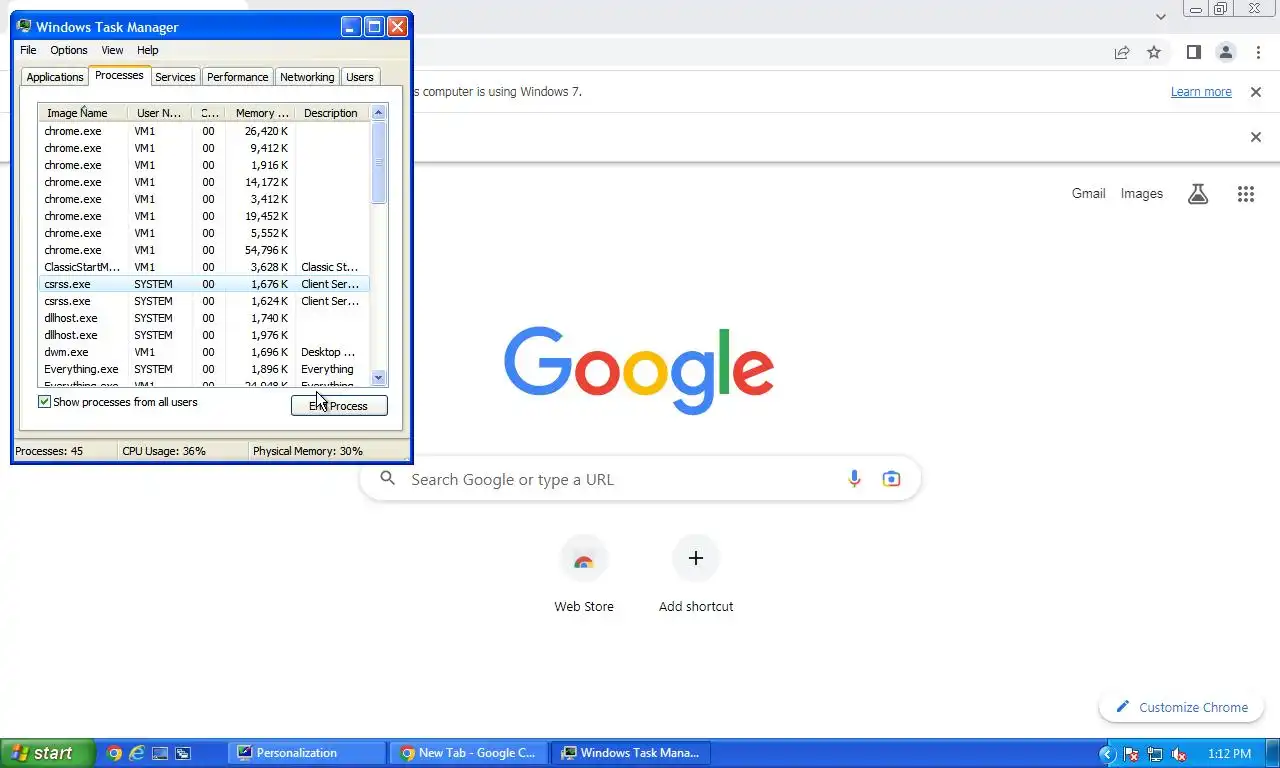
Task: Click the taskbar clock showing 1:12 PM
Action: [x=1229, y=754]
